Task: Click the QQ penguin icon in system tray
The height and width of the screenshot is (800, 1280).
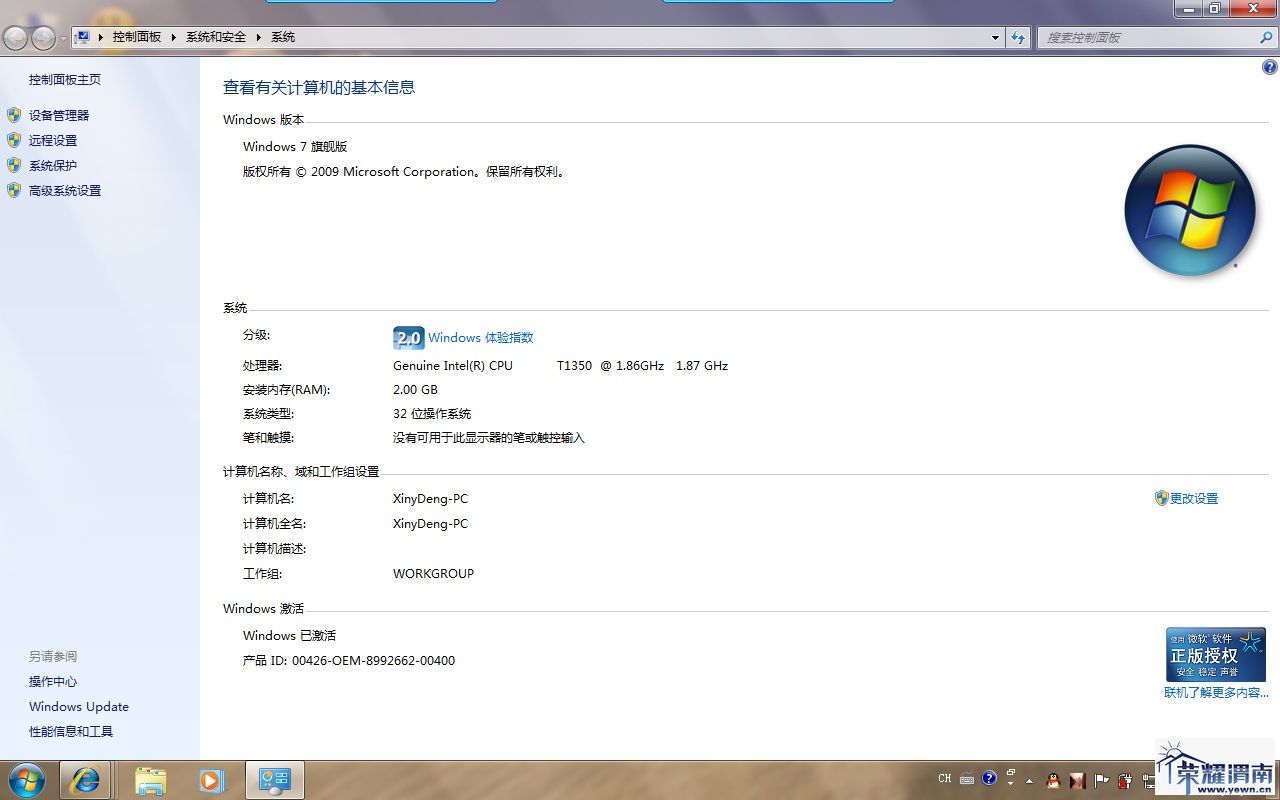Action: [1052, 780]
